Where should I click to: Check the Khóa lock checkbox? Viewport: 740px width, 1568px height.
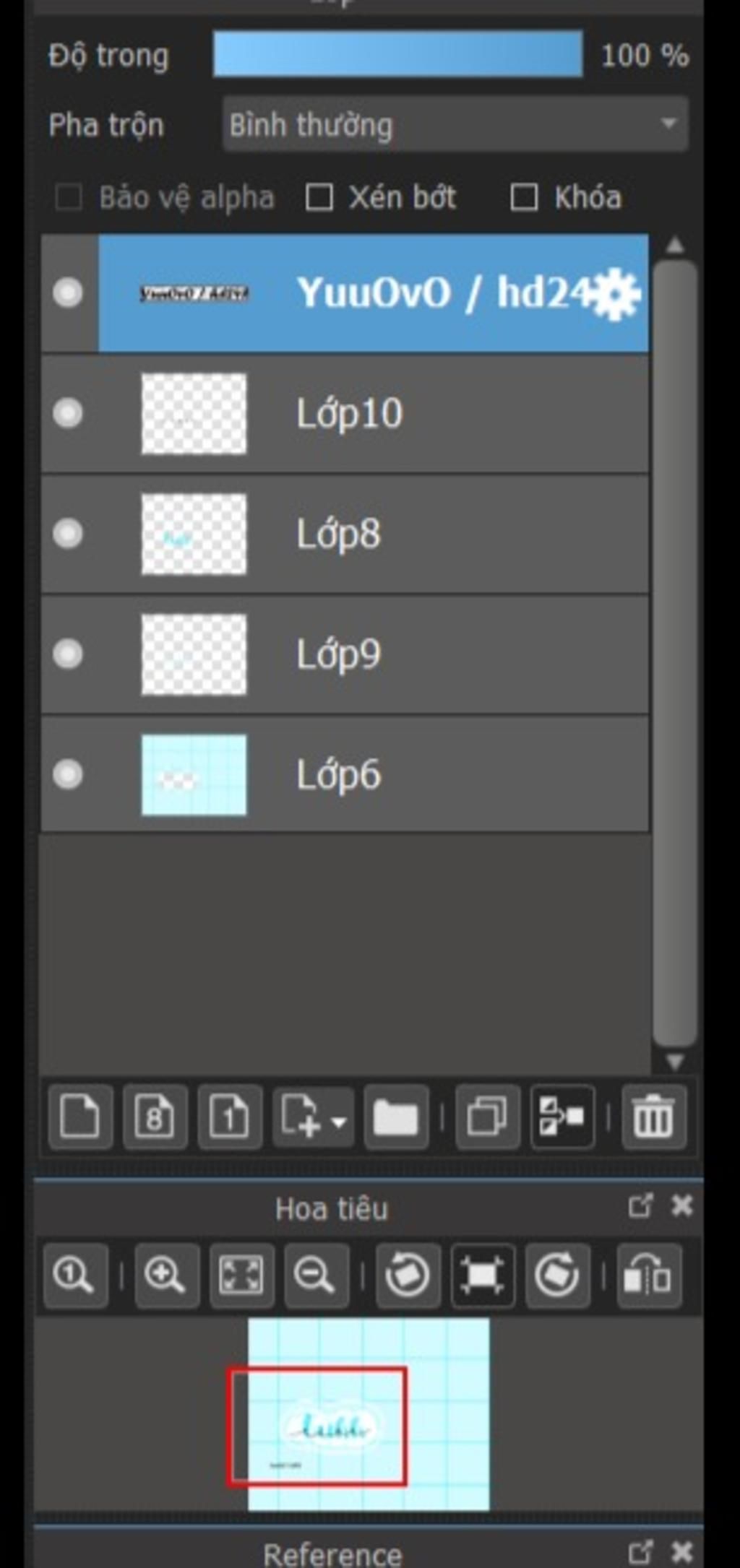click(524, 197)
